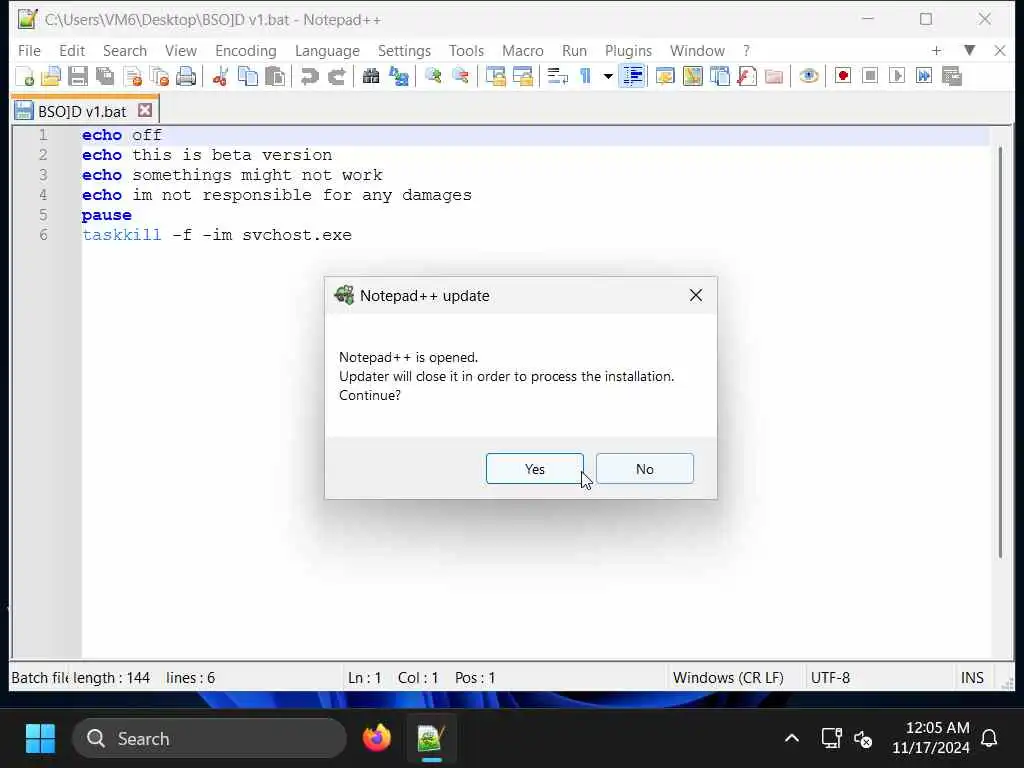This screenshot has height=768, width=1024.
Task: Toggle Word wrap toolbar icon
Action: [x=557, y=76]
